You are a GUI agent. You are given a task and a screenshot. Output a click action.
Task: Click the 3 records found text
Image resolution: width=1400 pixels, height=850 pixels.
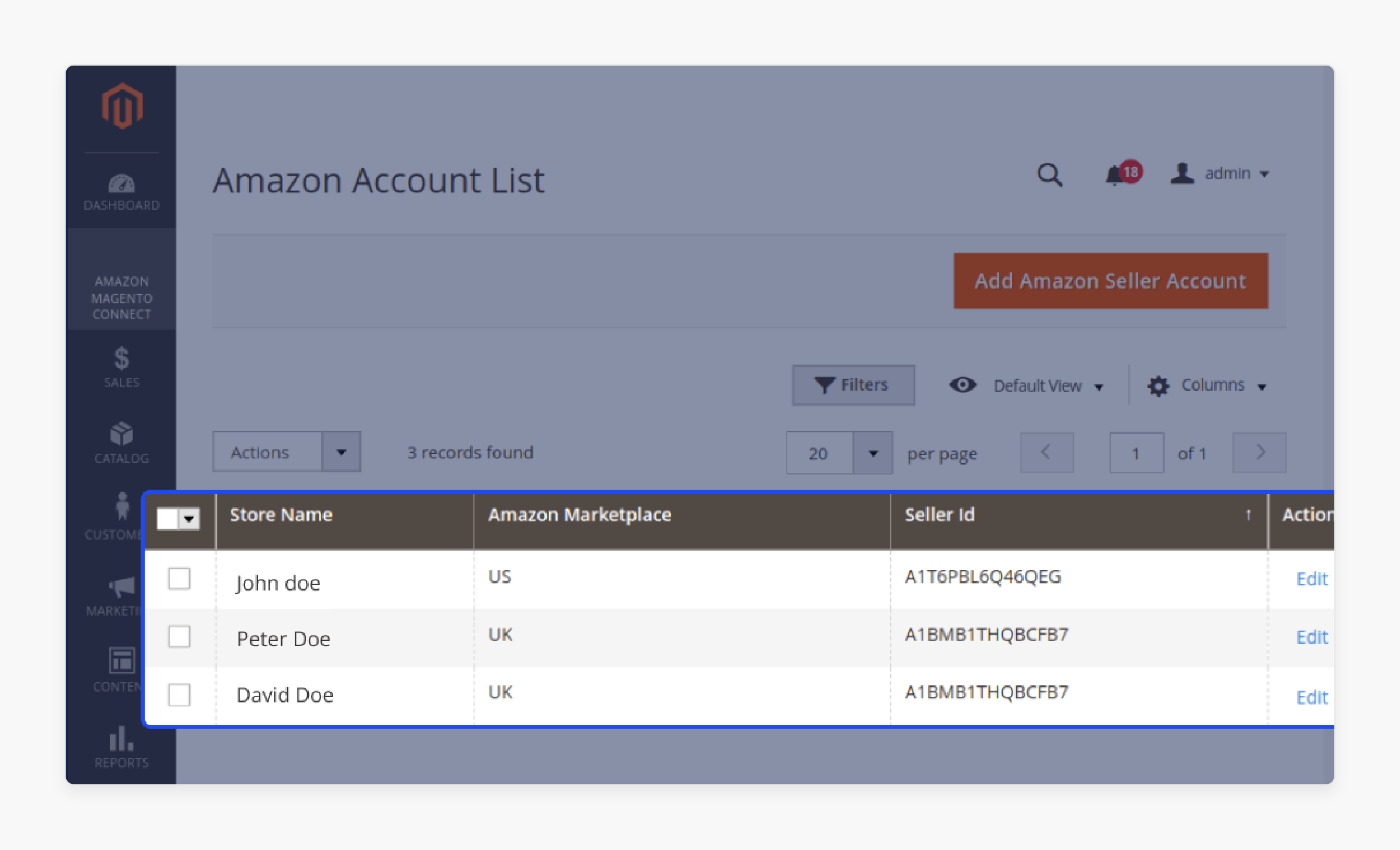(x=470, y=452)
